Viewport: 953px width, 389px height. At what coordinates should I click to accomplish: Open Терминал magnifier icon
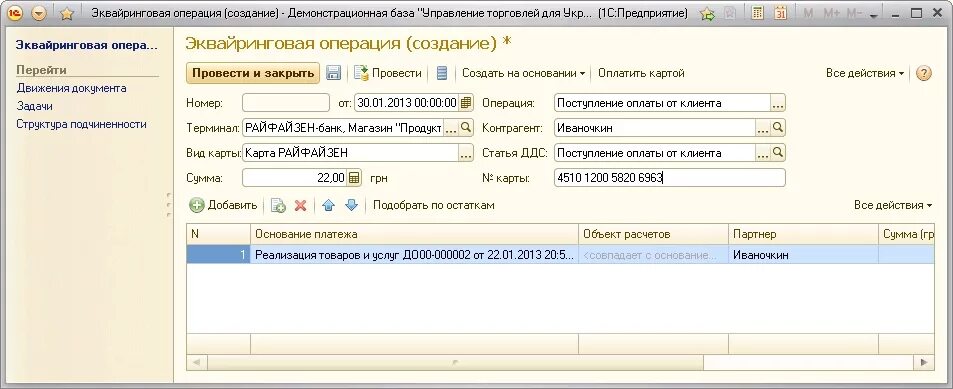466,128
